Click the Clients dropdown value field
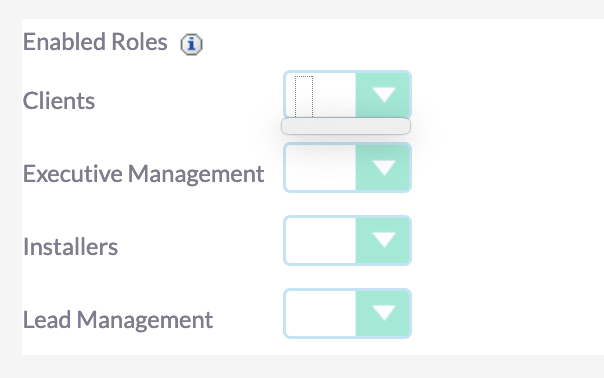 point(320,94)
